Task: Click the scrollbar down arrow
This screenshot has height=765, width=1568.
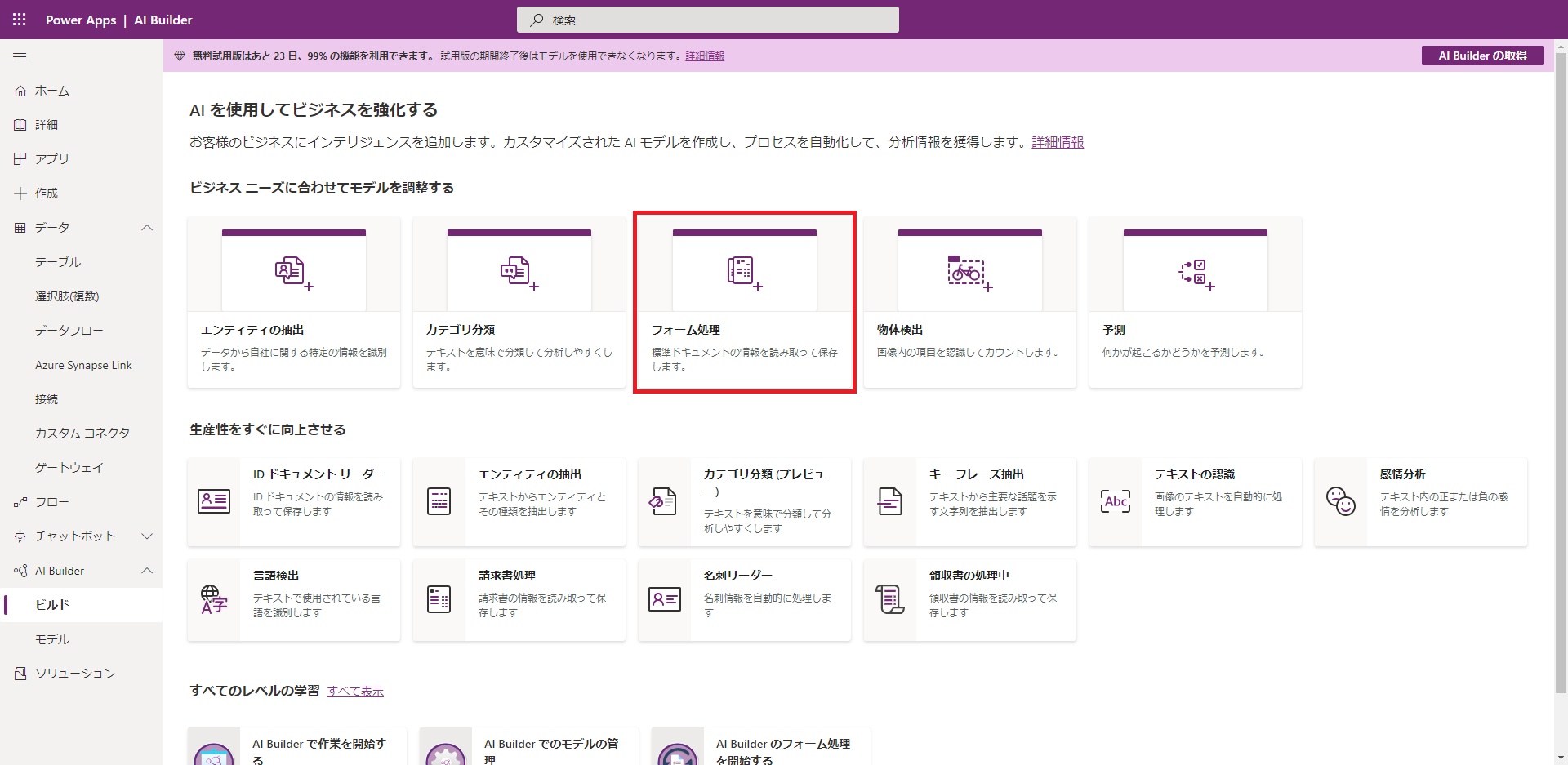Action: [1561, 758]
